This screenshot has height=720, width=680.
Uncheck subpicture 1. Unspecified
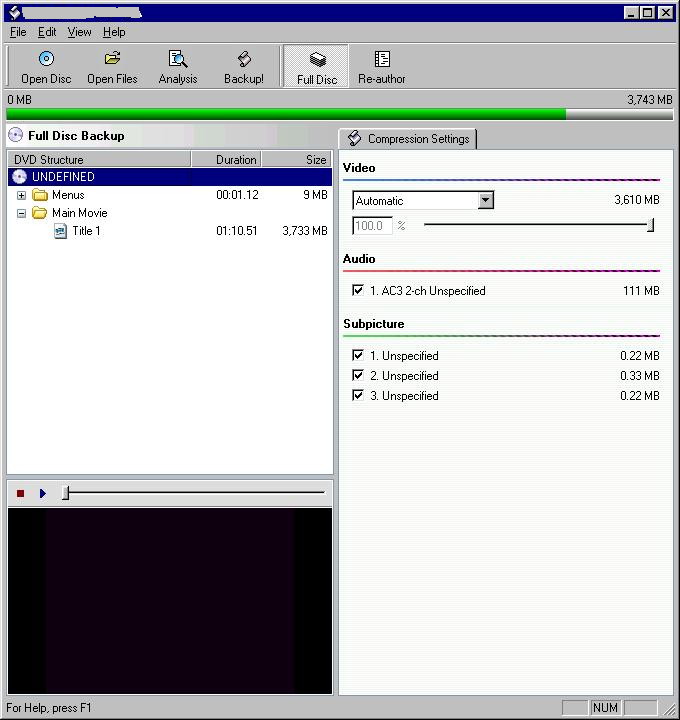358,355
